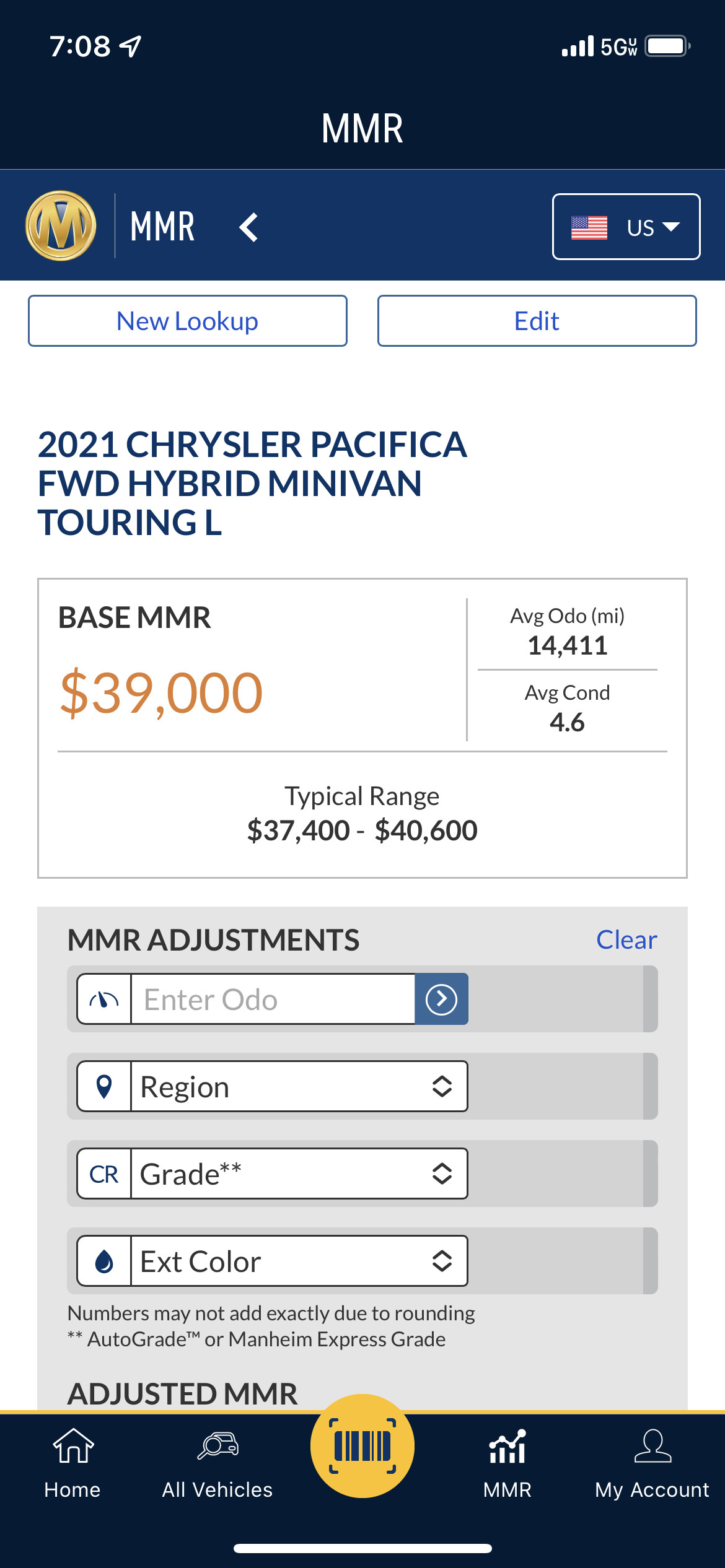Tap the Edit button

537,321
